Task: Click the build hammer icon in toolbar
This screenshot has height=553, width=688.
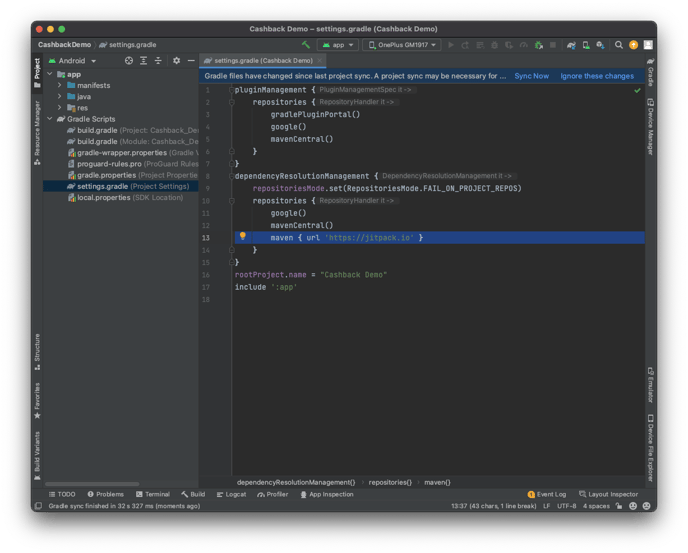Action: click(x=306, y=45)
